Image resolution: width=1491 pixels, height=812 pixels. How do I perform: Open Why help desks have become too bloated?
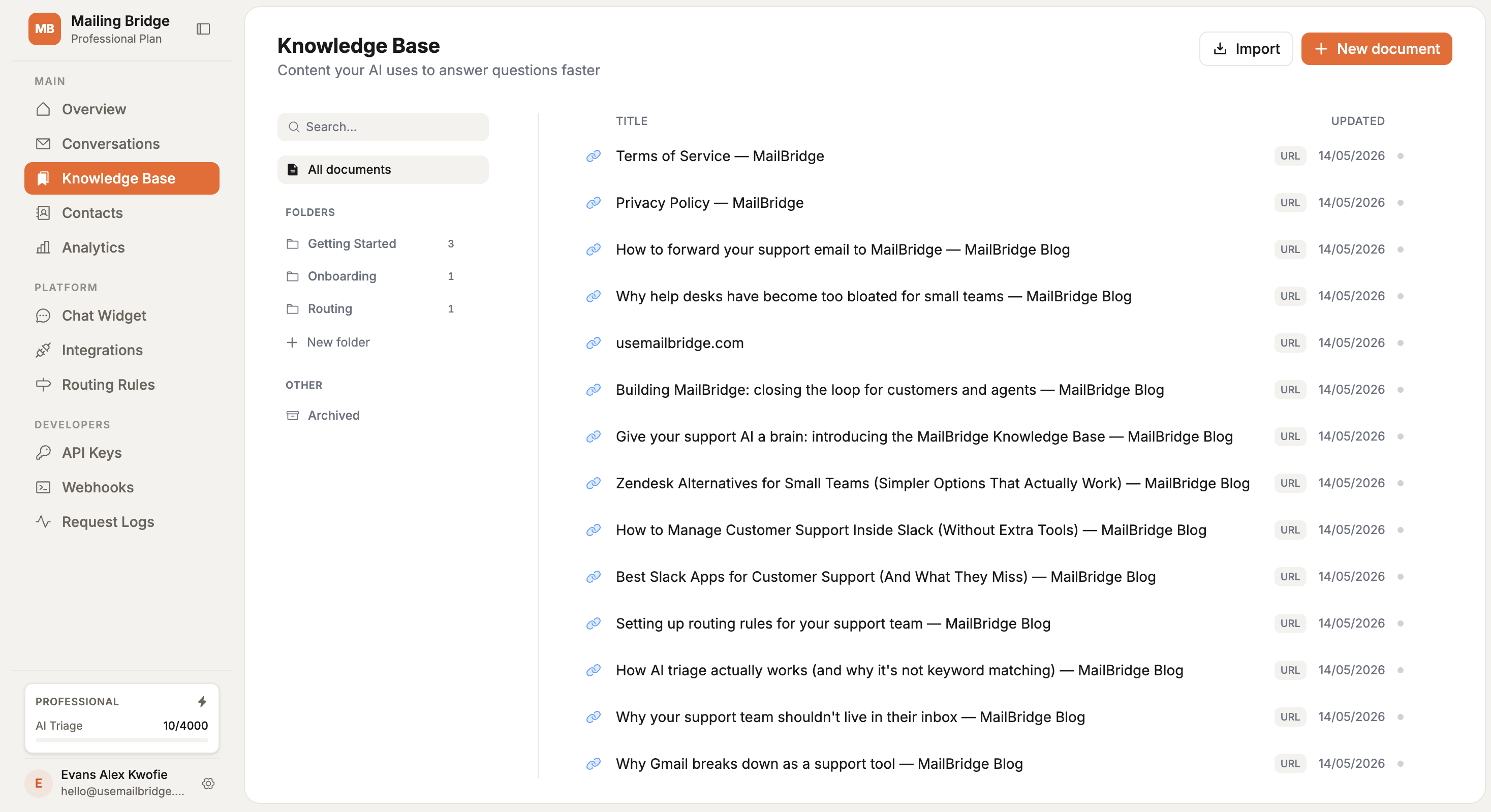click(873, 296)
